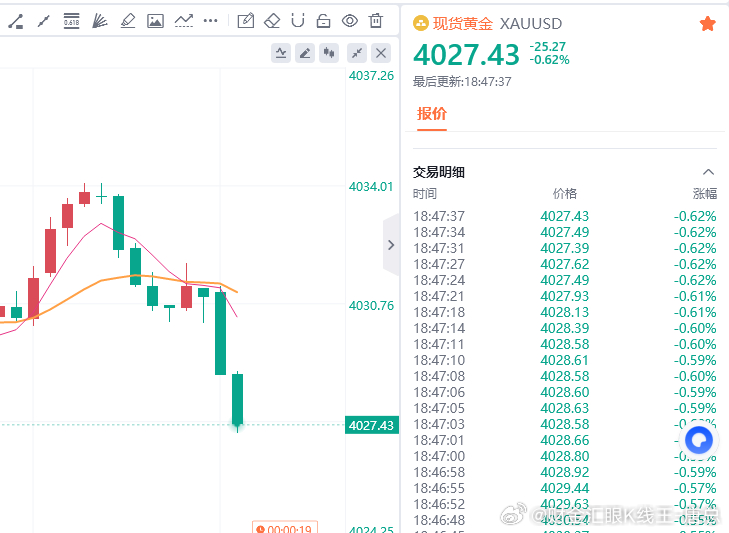Click the gold XAUUSD symbol icon
The image size is (729, 533).
(x=421, y=23)
